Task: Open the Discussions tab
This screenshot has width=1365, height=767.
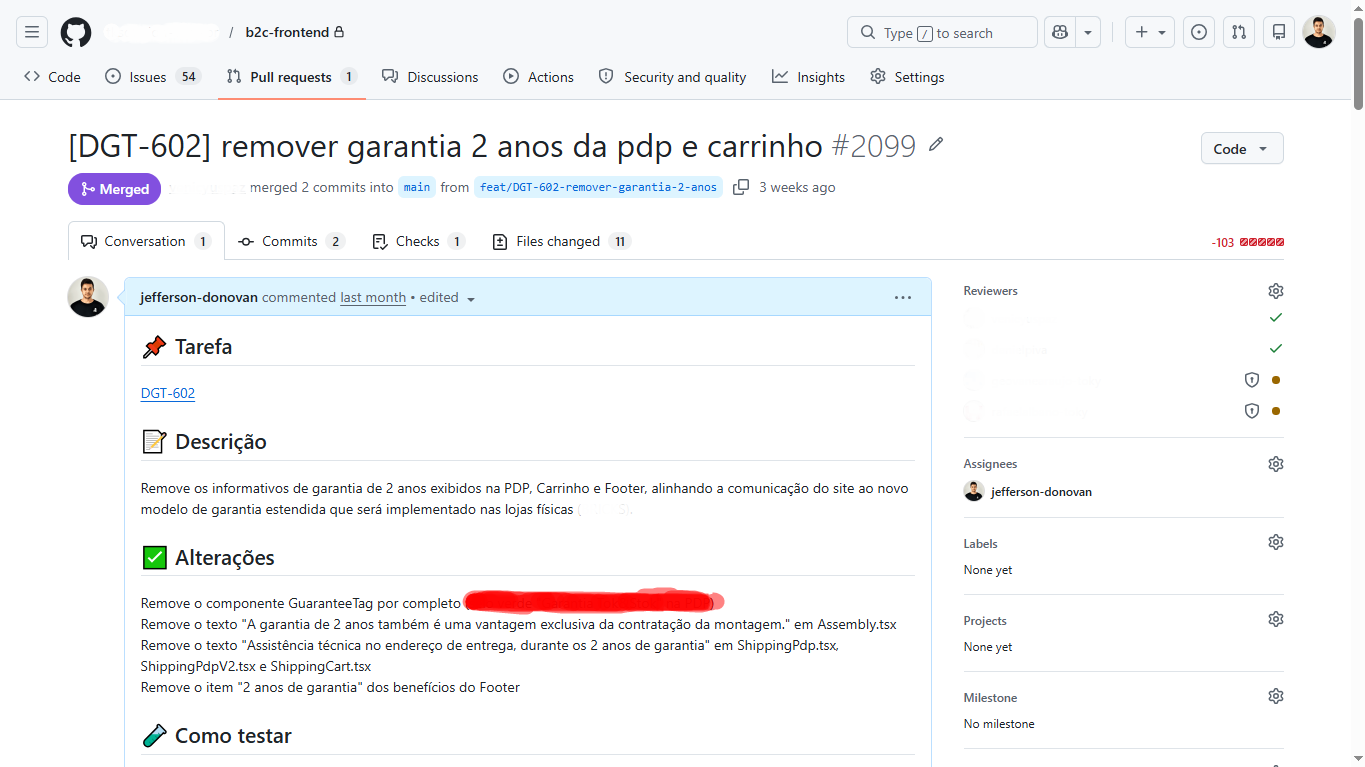Action: pyautogui.click(x=430, y=77)
